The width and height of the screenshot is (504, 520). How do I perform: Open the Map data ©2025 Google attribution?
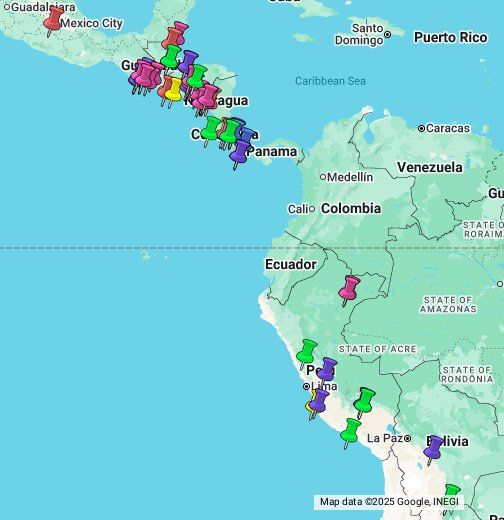pyautogui.click(x=389, y=502)
